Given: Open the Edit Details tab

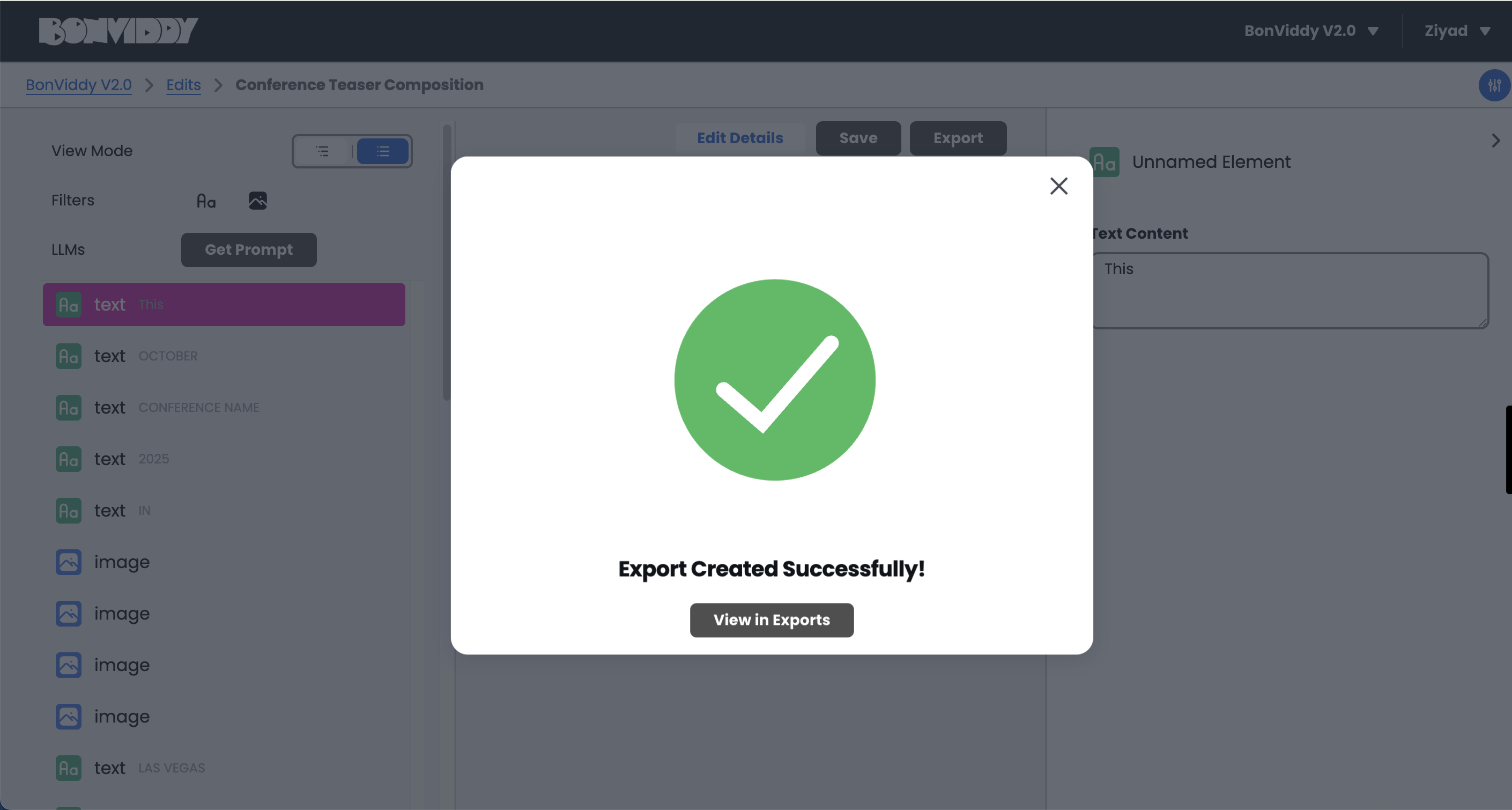Looking at the screenshot, I should click(739, 138).
